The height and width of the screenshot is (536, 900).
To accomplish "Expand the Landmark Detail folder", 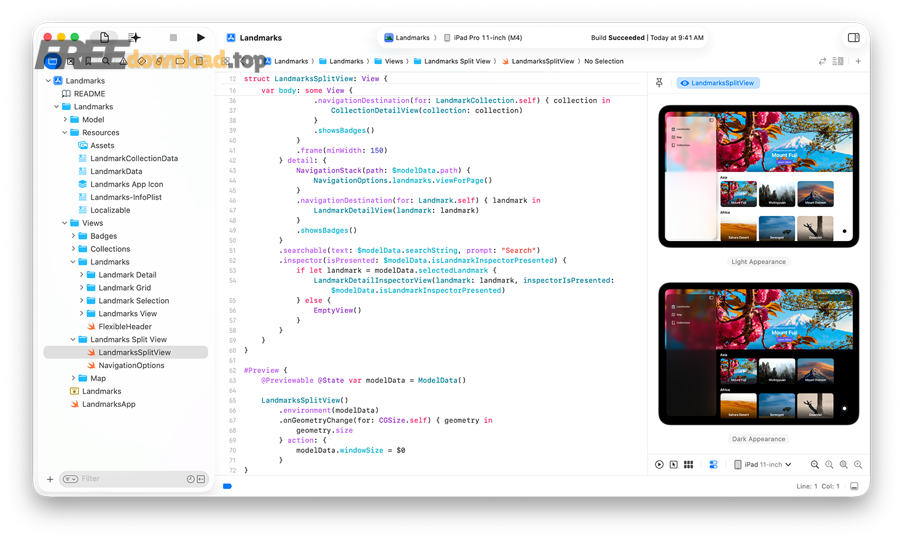I will (x=82, y=275).
